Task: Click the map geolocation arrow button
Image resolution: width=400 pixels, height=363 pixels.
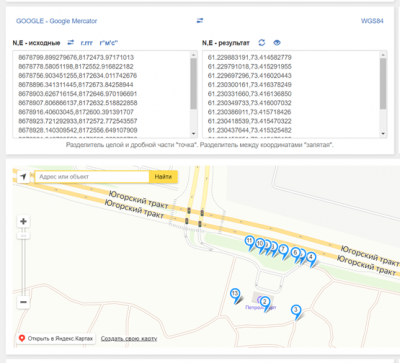Action: coord(23,177)
